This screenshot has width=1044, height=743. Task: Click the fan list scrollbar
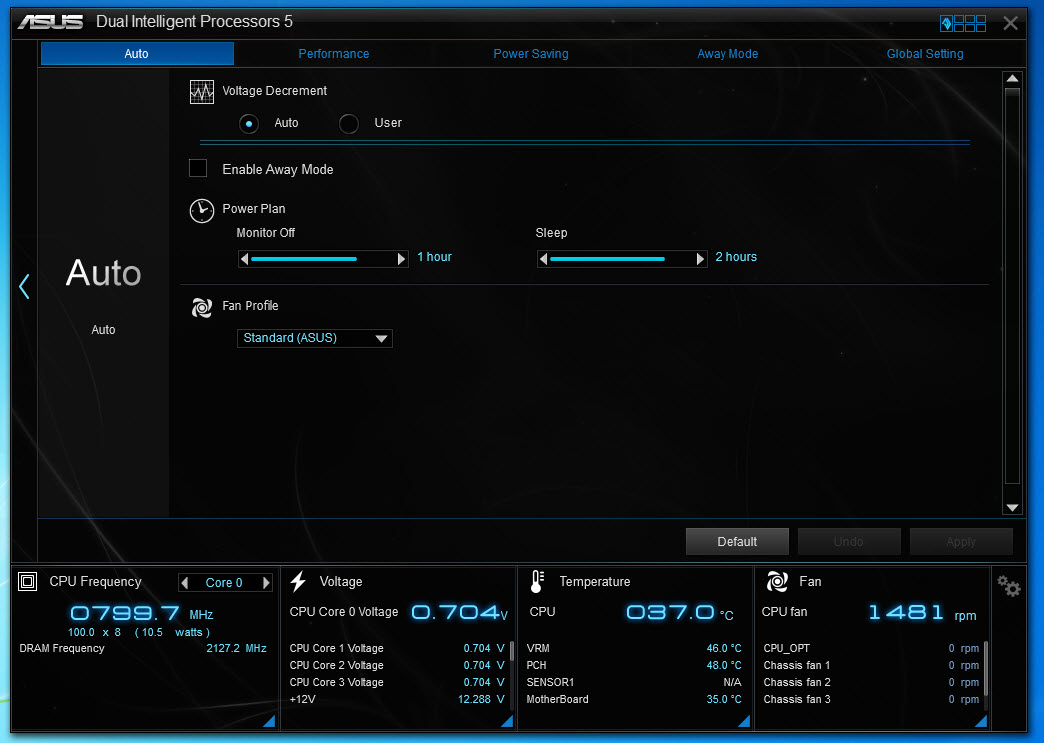click(x=985, y=668)
